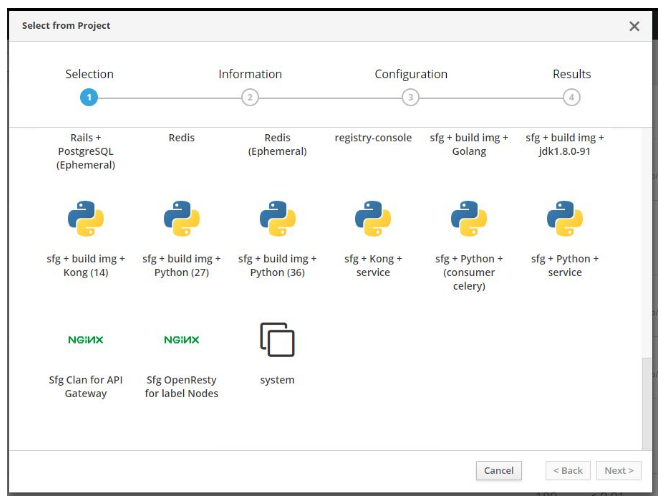Jump to step 3 Configuration circle
Image resolution: width=664 pixels, height=504 pixels.
(x=410, y=97)
